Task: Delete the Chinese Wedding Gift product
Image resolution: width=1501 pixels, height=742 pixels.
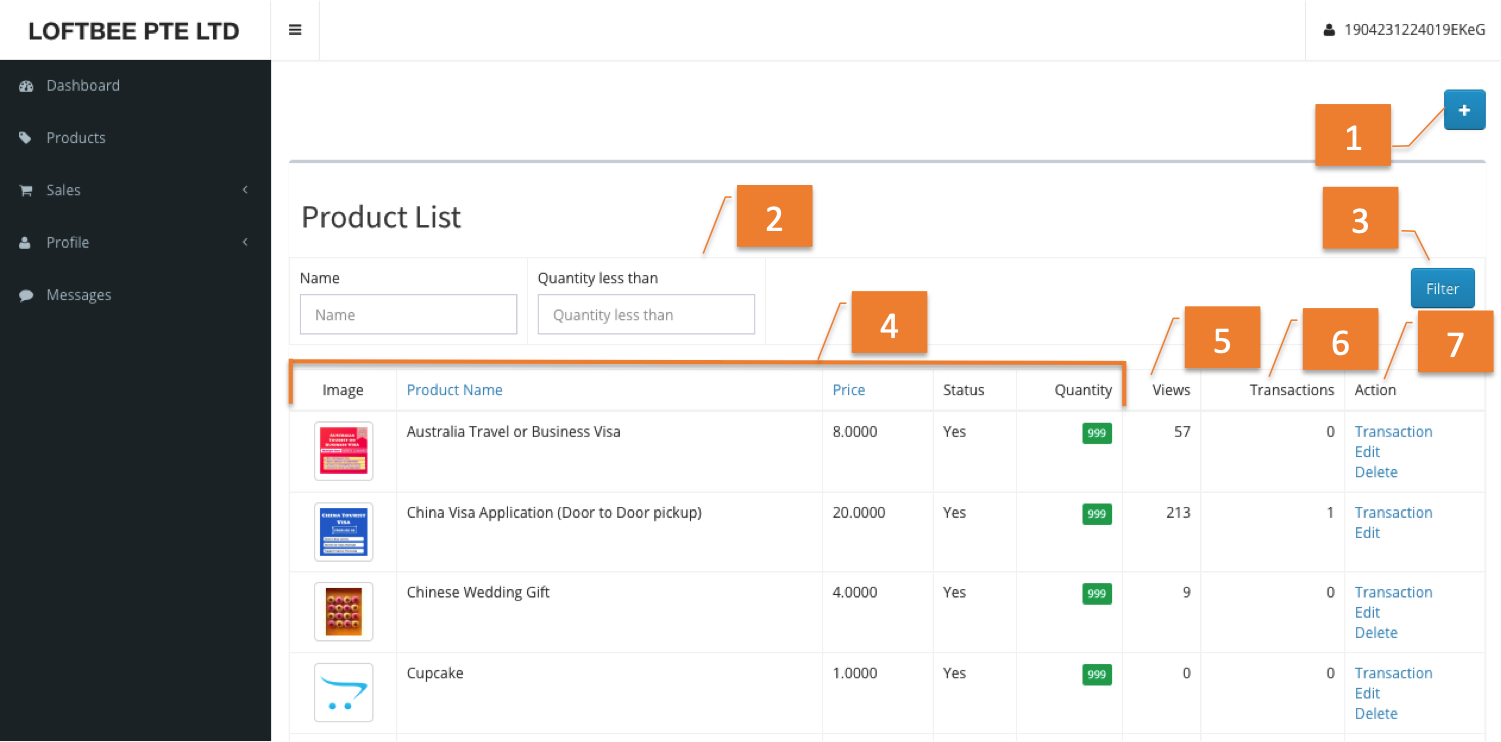Action: 1376,633
